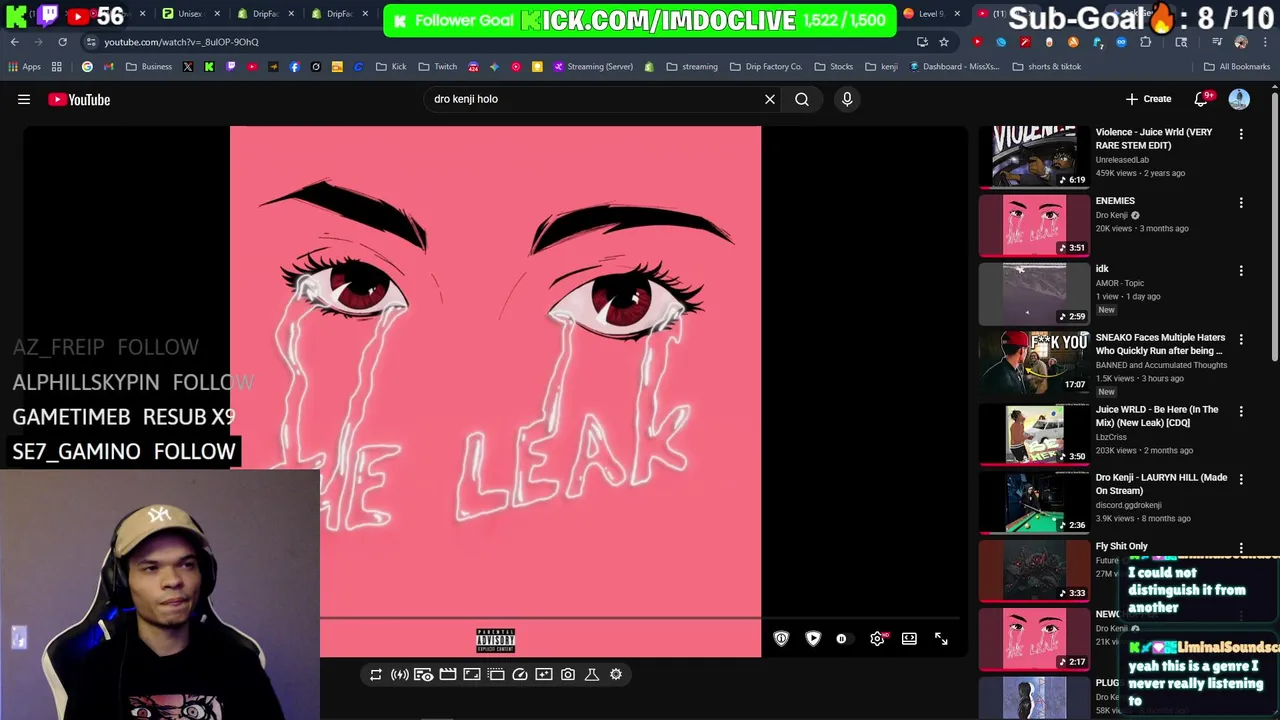Open title link Juice WRLD - Be Here
The image size is (1280, 720).
click(x=1157, y=416)
